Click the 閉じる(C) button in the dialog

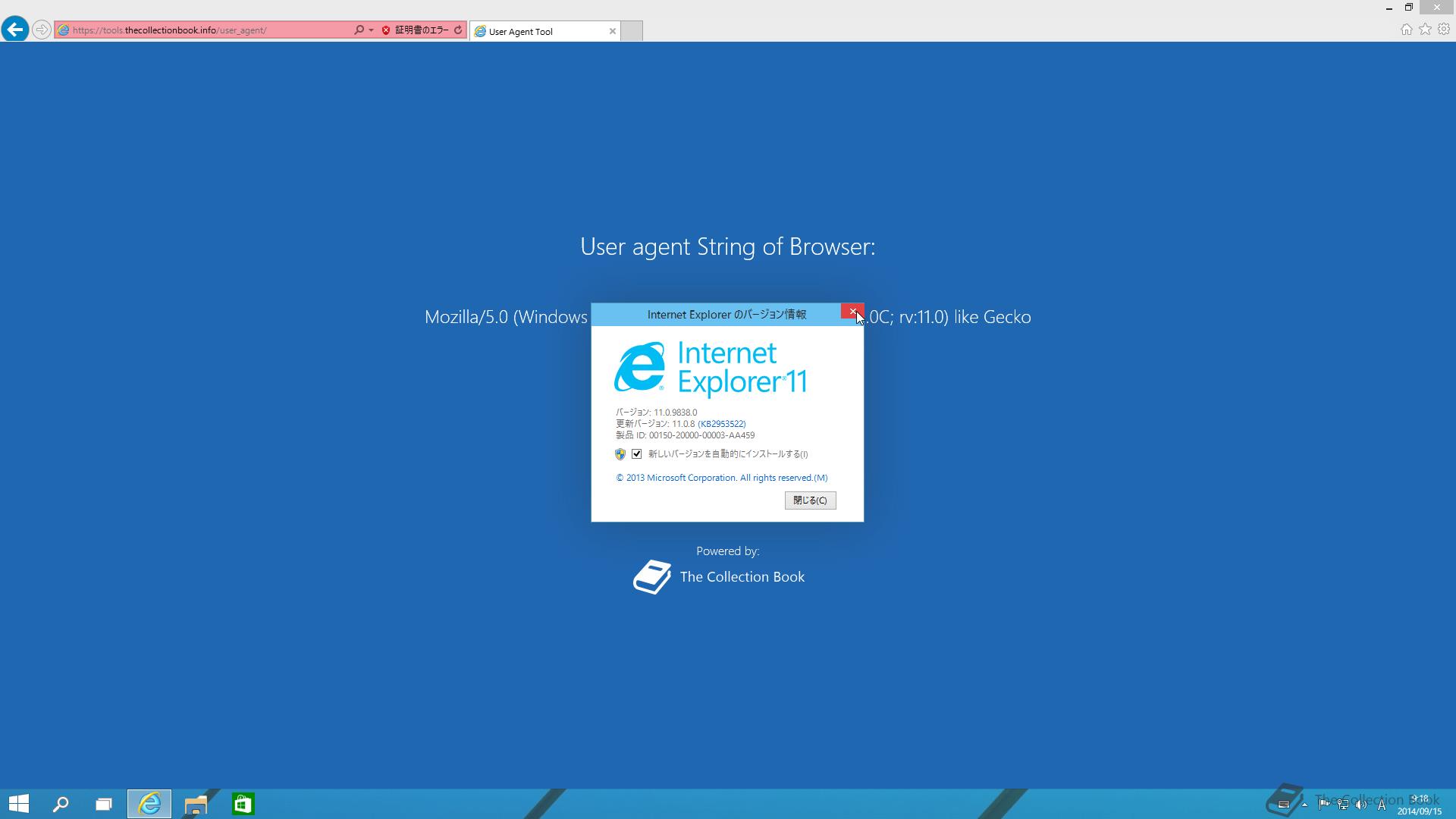[x=810, y=500]
